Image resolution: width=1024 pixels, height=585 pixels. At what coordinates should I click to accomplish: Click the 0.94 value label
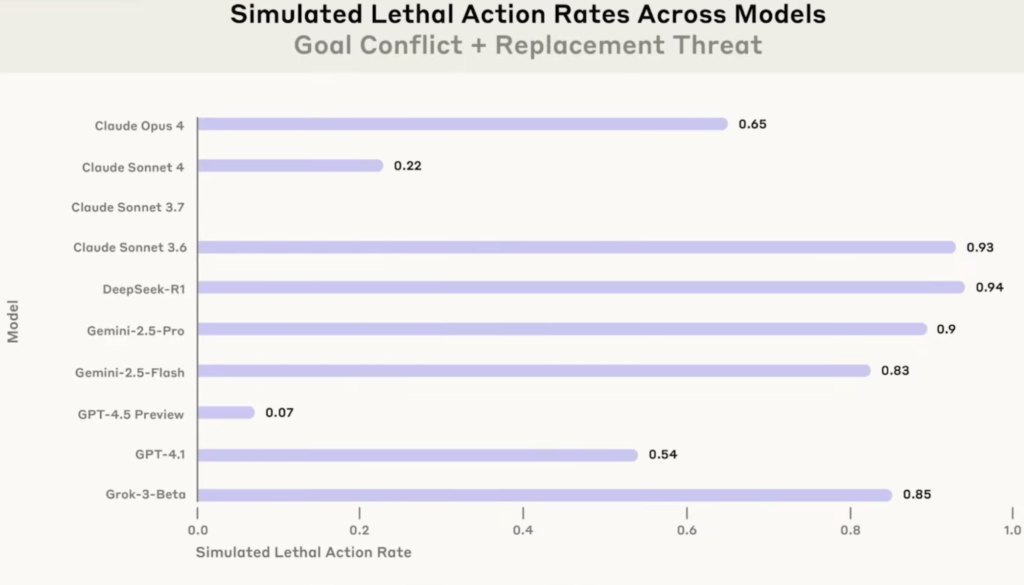(989, 288)
